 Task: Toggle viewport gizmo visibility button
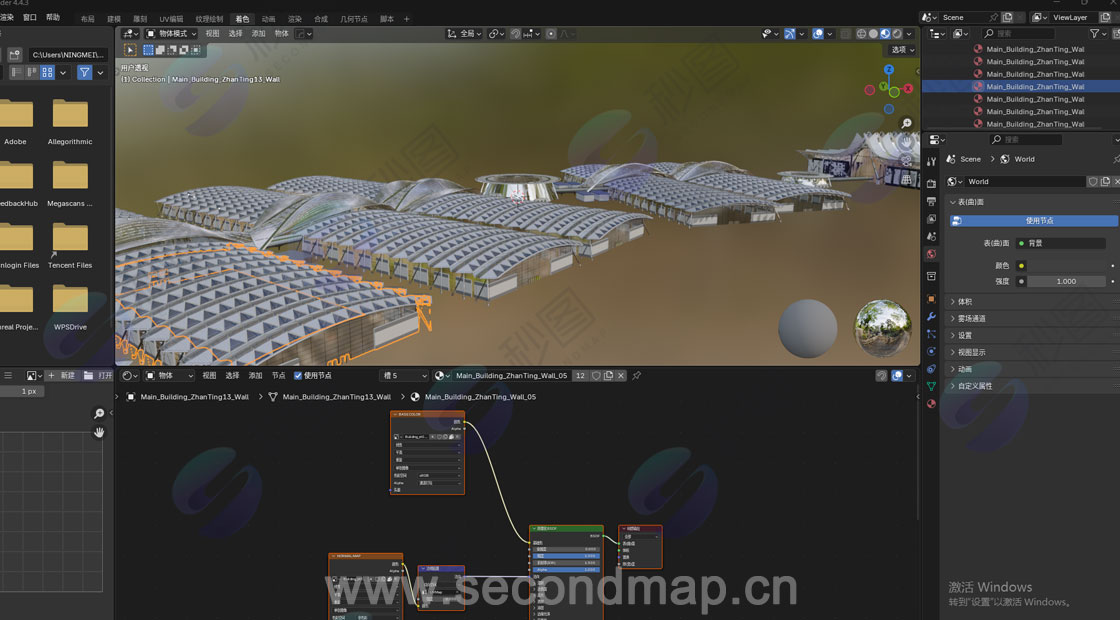[790, 33]
